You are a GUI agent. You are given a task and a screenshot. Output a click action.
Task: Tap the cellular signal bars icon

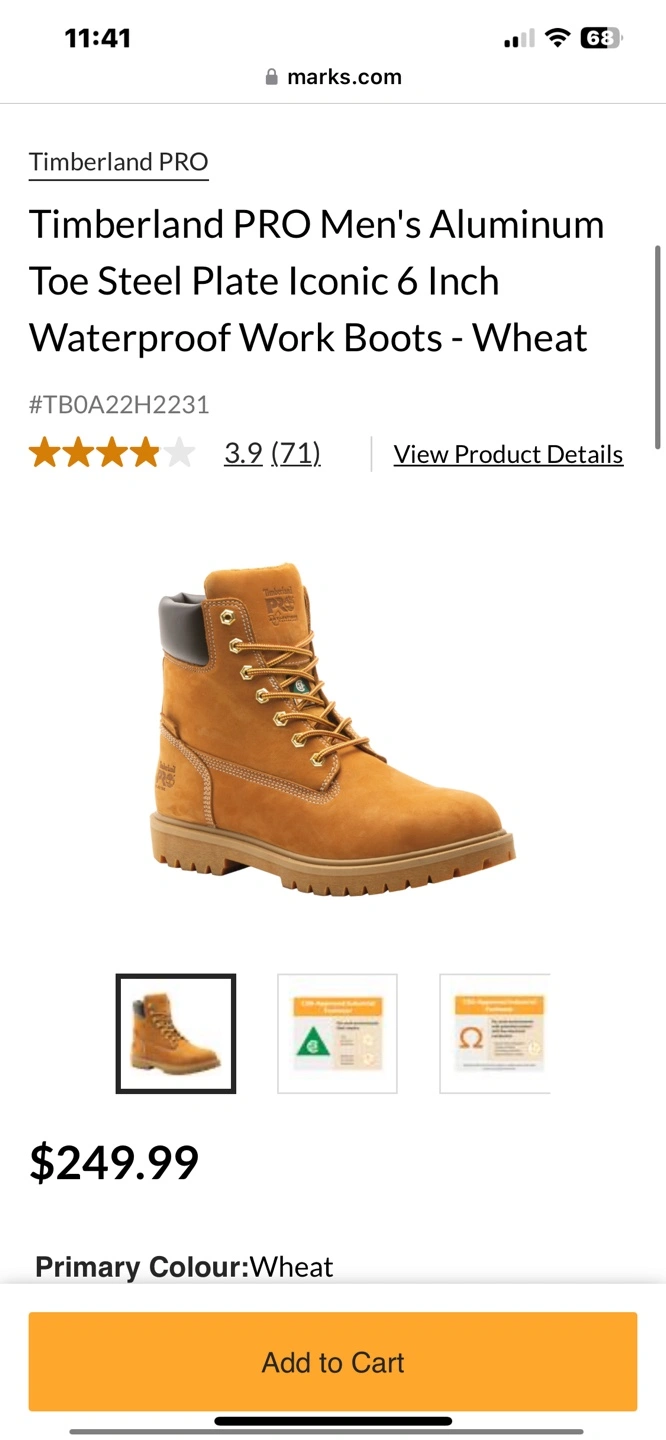(520, 39)
